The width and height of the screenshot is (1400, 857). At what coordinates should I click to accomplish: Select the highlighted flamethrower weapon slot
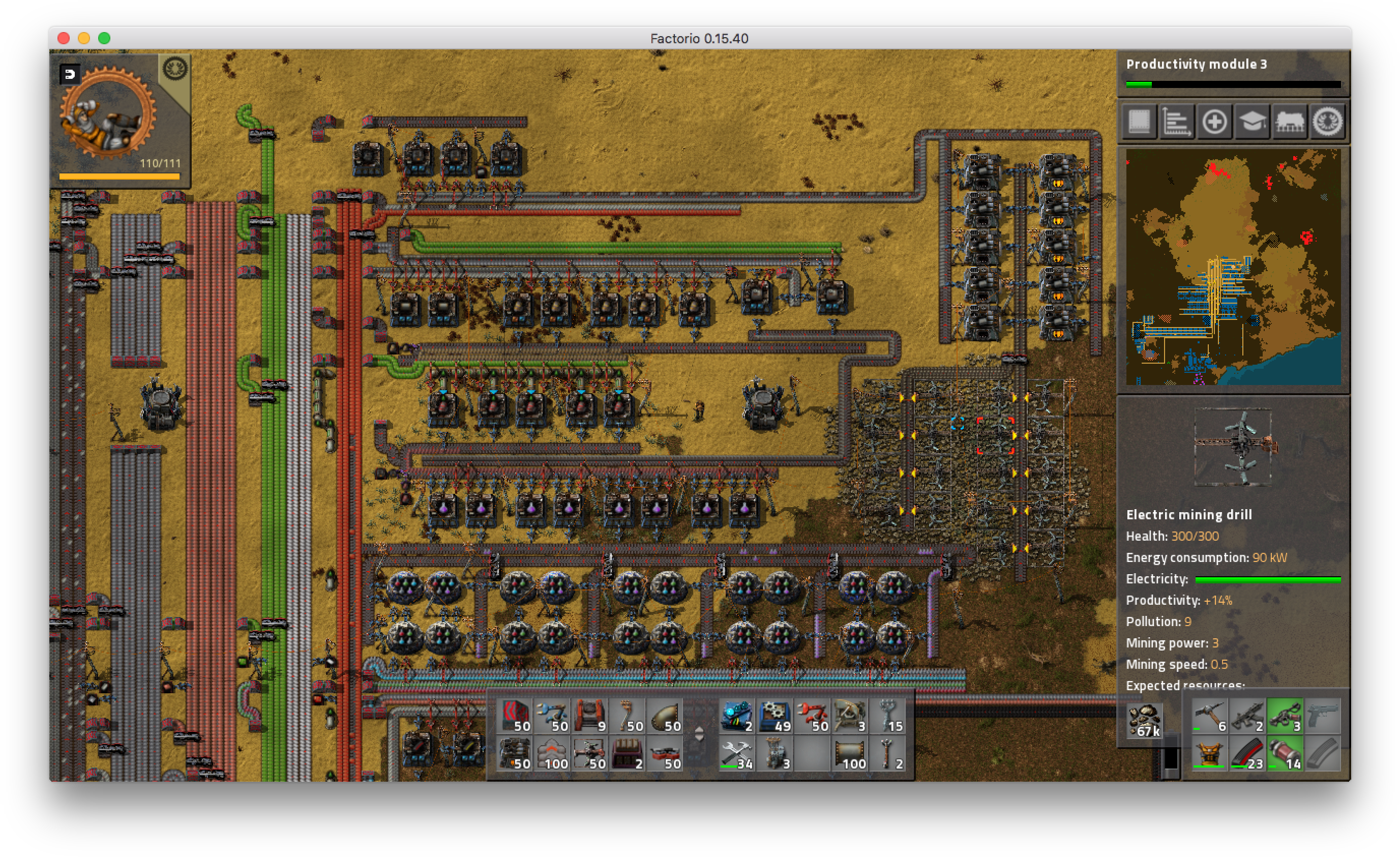point(1285,717)
